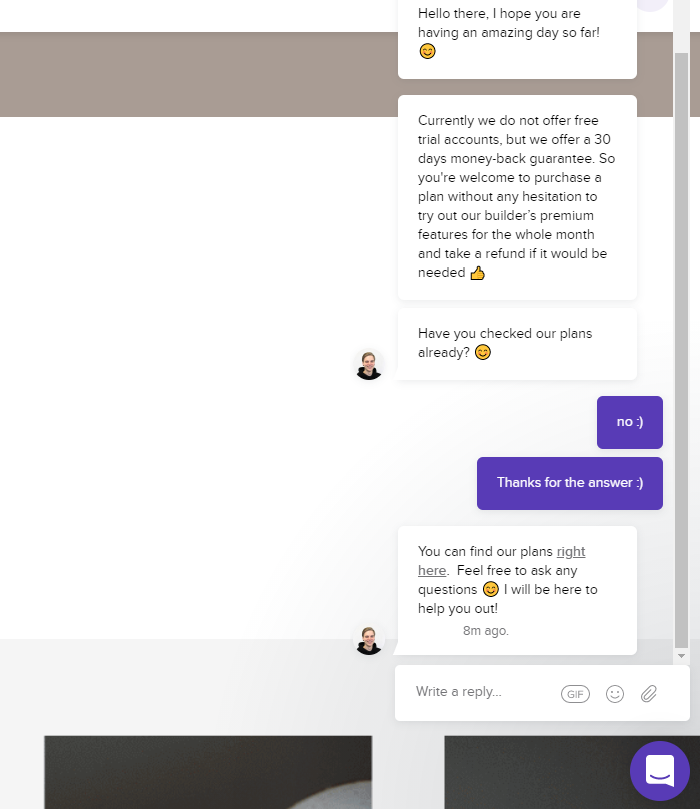Click agent avatar beside 'help you out' message
Screen dimensions: 700x809
tap(369, 640)
